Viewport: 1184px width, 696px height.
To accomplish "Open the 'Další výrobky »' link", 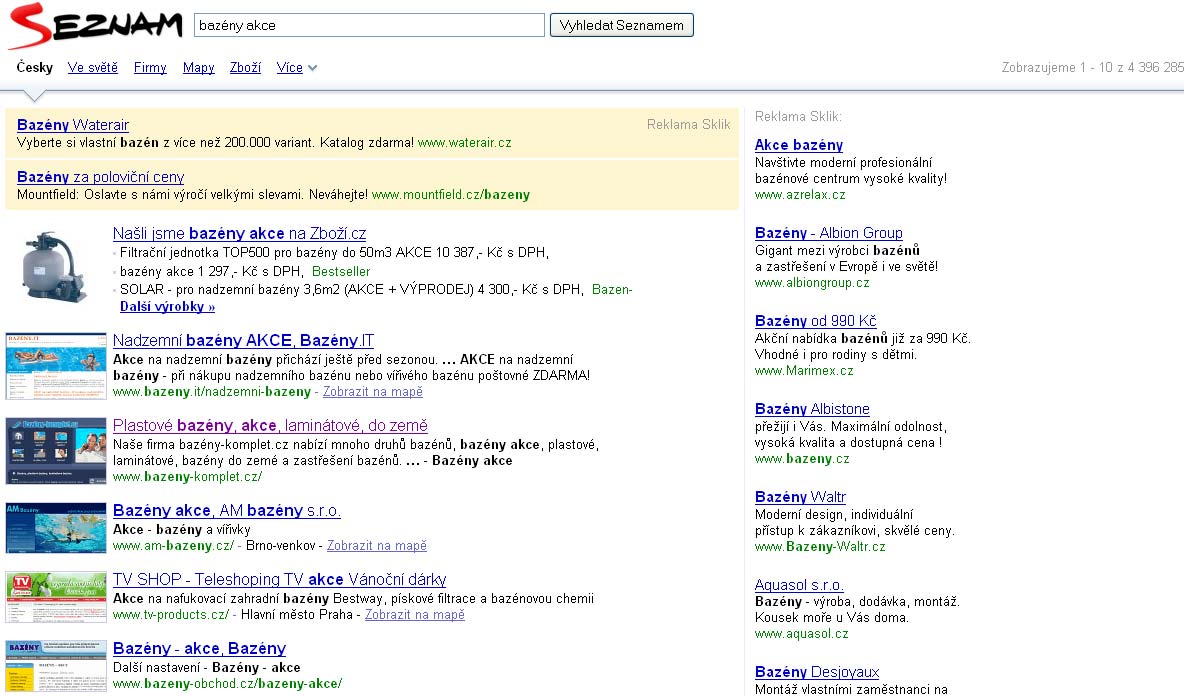I will tap(168, 306).
